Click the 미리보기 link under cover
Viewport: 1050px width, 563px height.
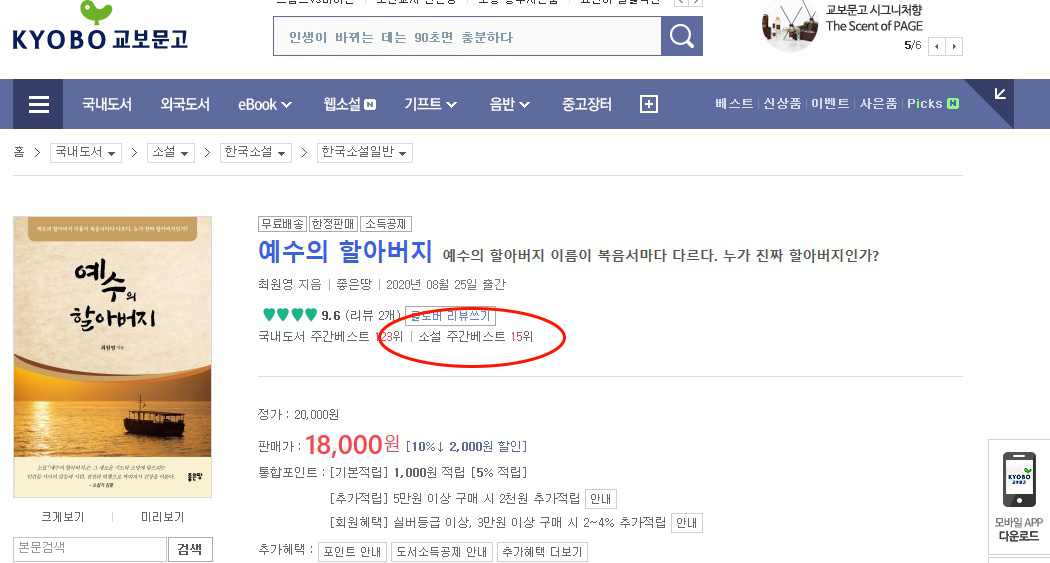pyautogui.click(x=162, y=517)
